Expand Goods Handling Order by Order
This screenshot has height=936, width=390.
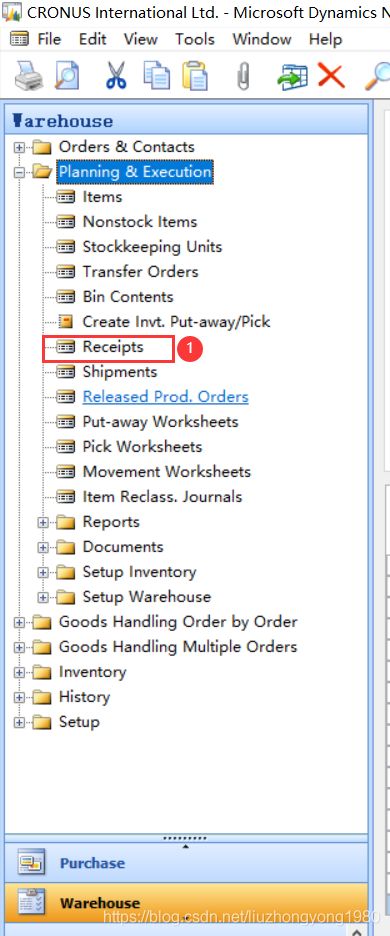click(20, 622)
